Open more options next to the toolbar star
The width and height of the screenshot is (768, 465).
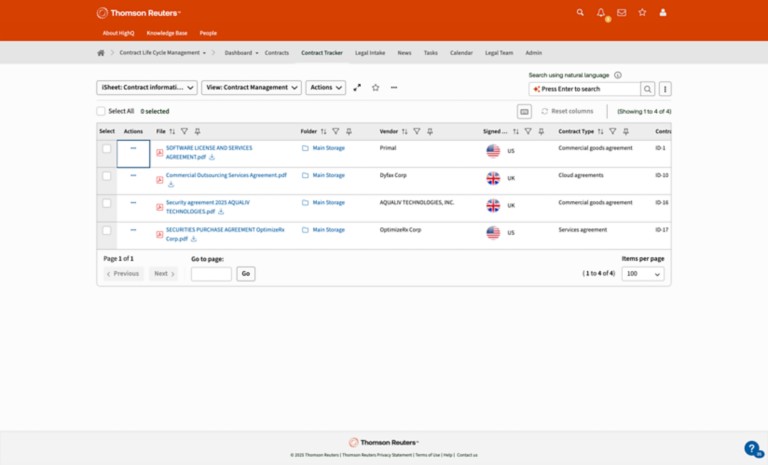[394, 88]
